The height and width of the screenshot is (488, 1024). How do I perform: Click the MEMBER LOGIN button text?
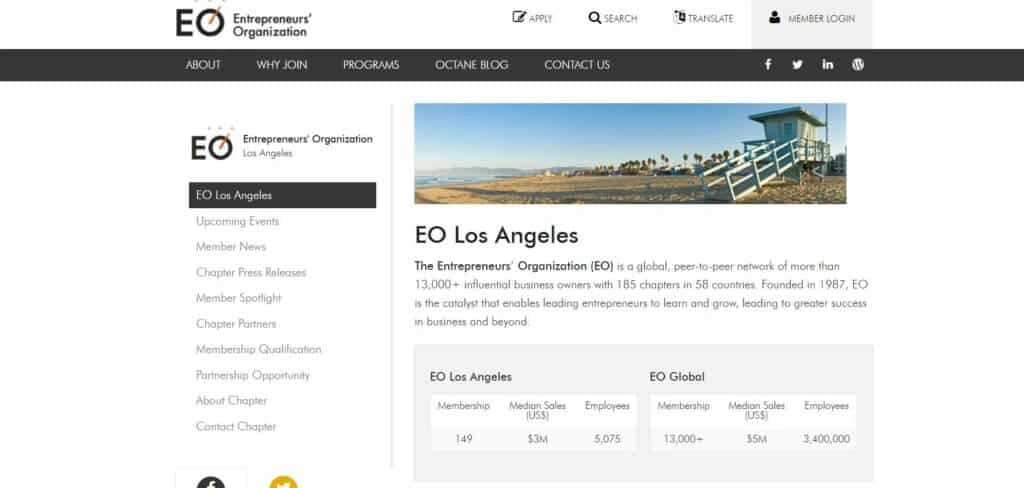click(821, 19)
